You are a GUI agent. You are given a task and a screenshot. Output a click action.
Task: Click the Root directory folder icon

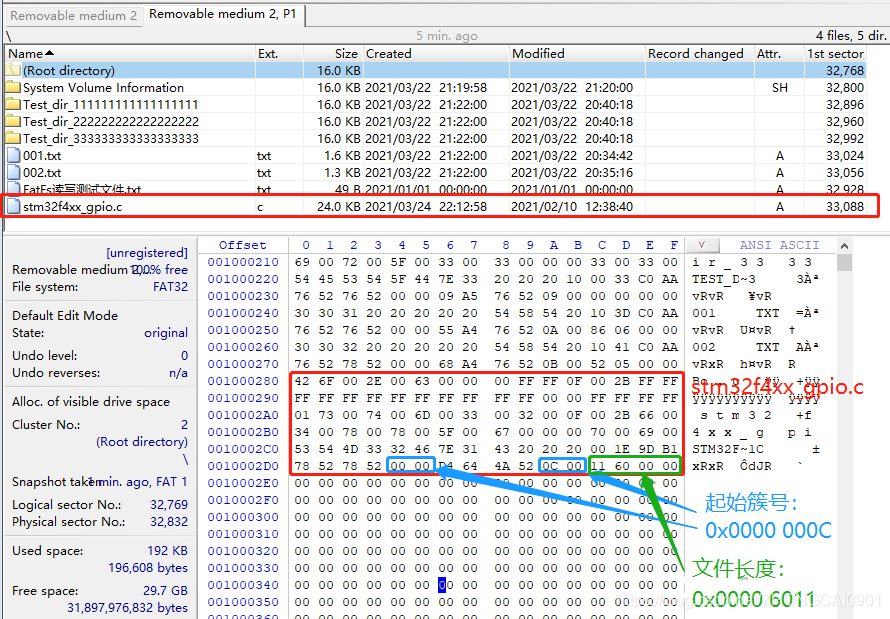point(13,70)
